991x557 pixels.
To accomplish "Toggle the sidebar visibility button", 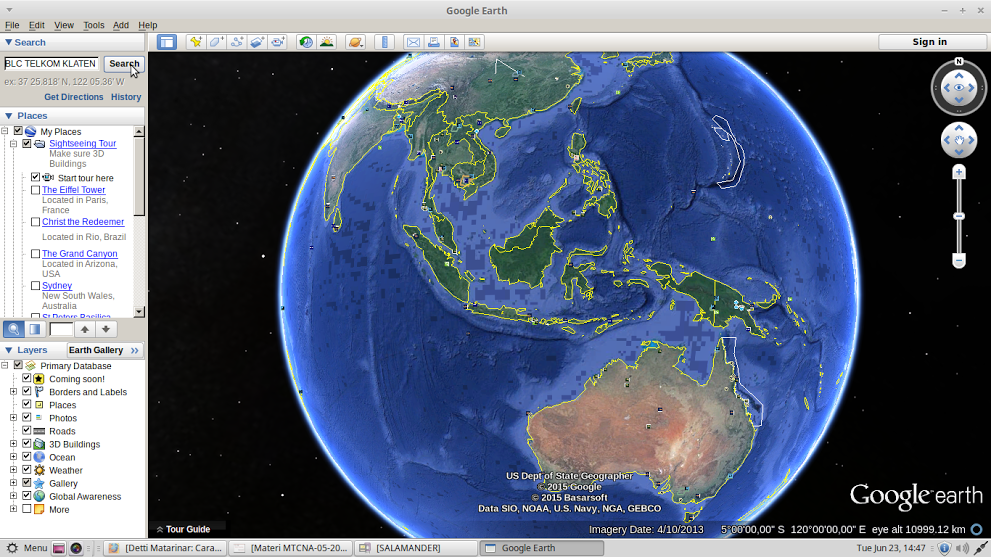I will point(167,42).
